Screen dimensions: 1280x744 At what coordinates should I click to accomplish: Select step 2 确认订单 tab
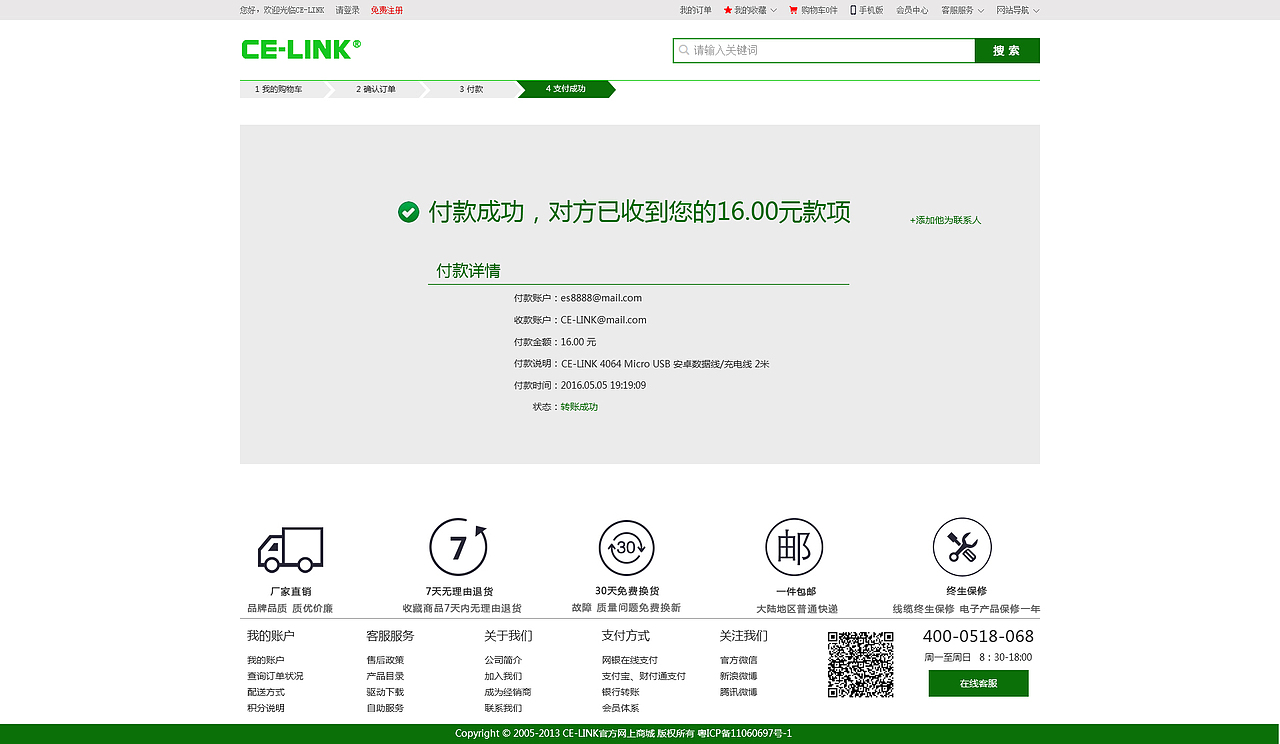pyautogui.click(x=377, y=89)
